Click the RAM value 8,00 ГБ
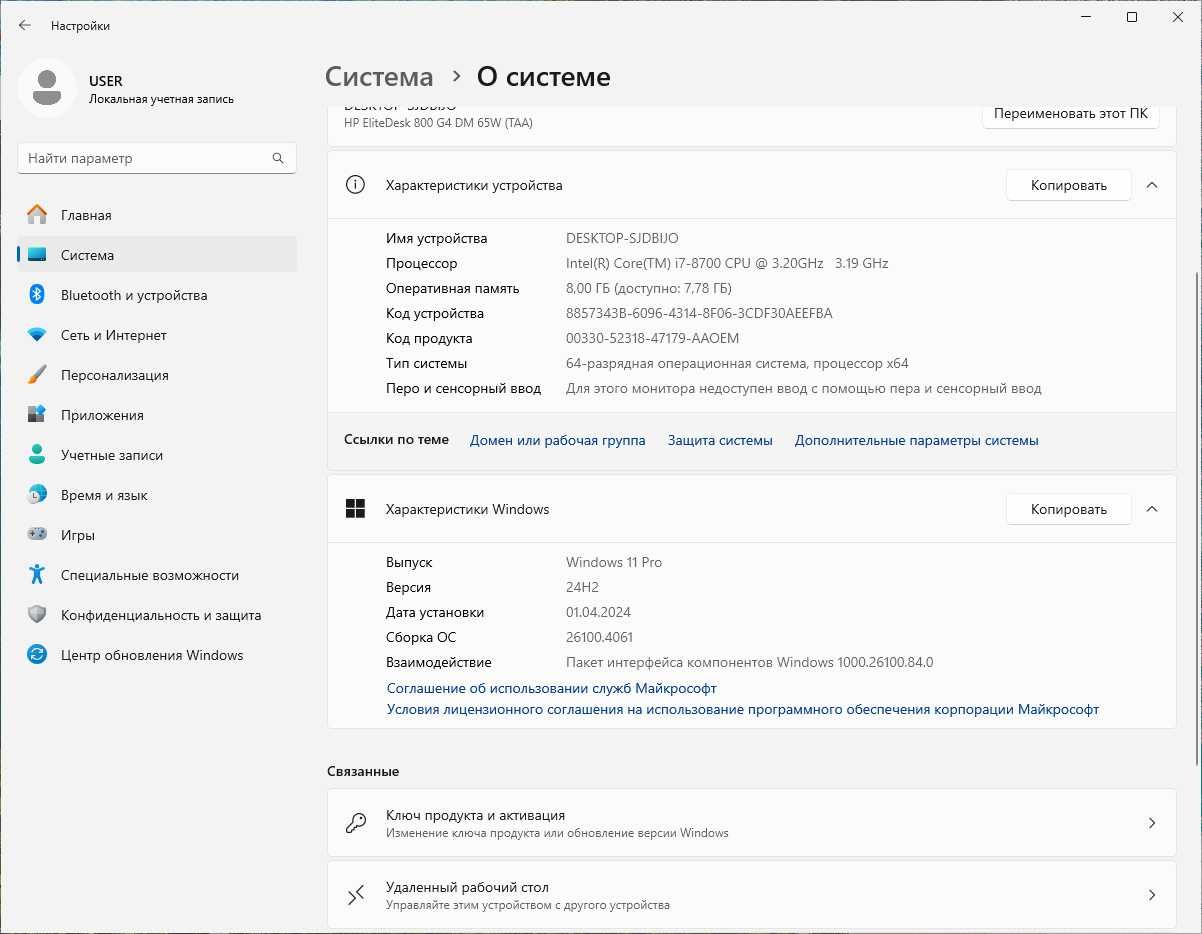The width and height of the screenshot is (1202, 934). click(x=648, y=288)
